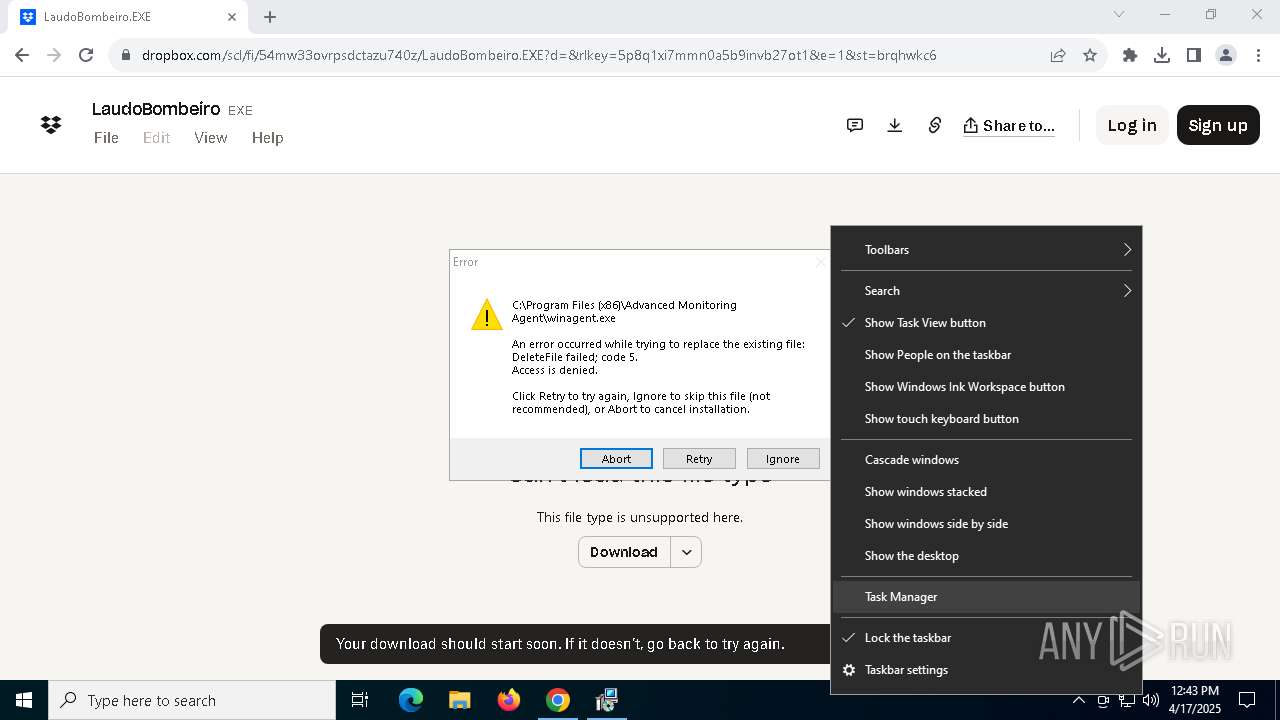
Task: Show hidden tray icons chevron
Action: [x=1079, y=700]
